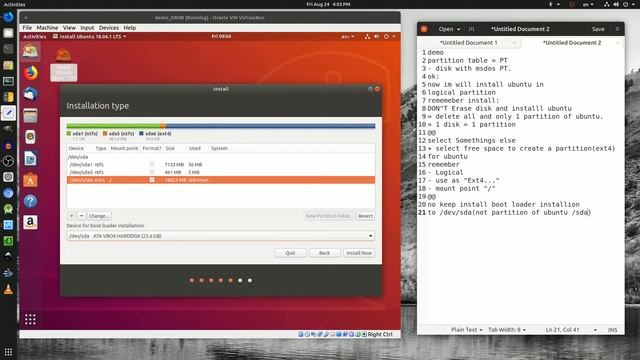Click host Activities button

(x=14, y=4)
